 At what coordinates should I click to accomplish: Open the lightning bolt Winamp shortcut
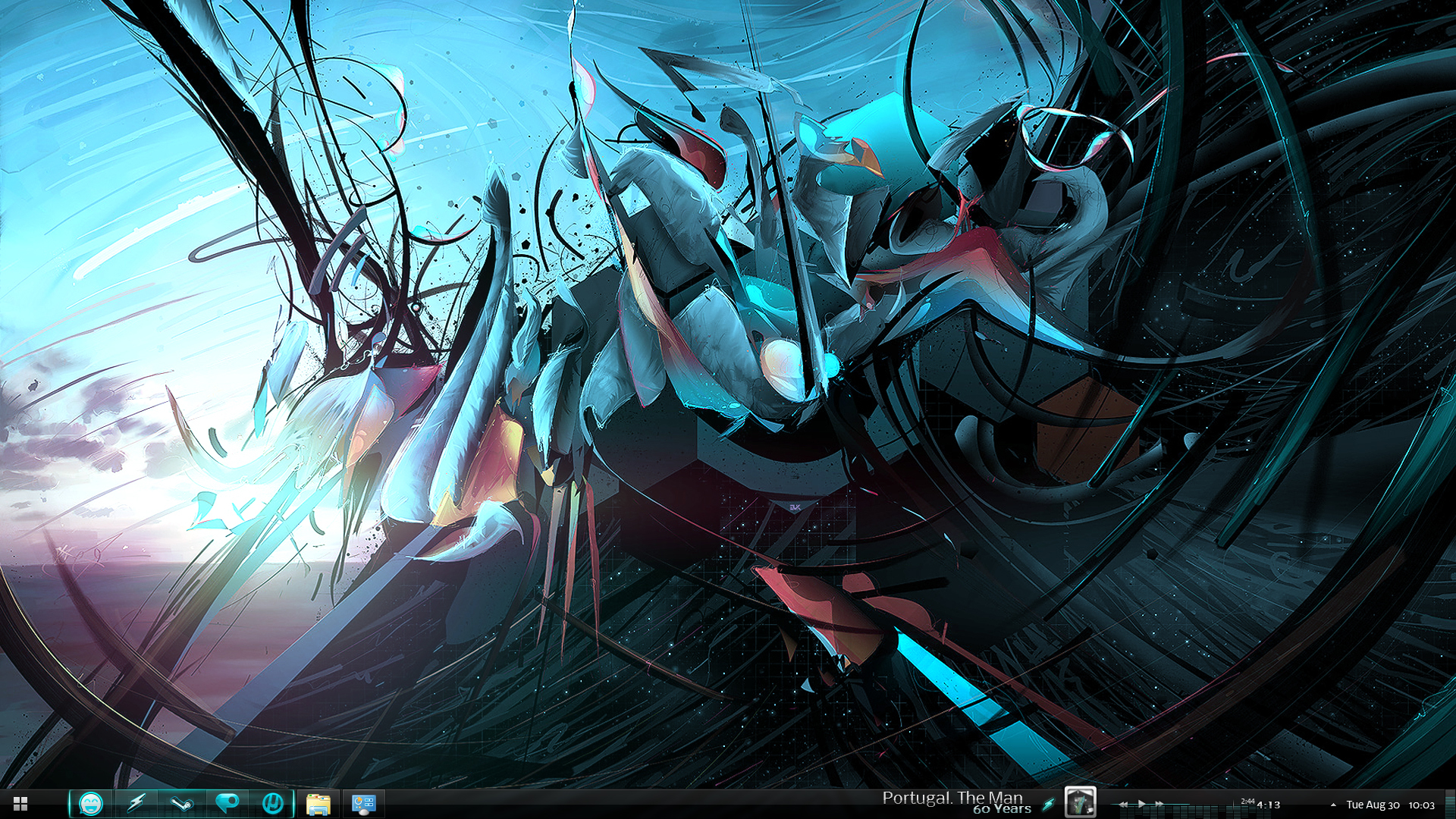[136, 803]
